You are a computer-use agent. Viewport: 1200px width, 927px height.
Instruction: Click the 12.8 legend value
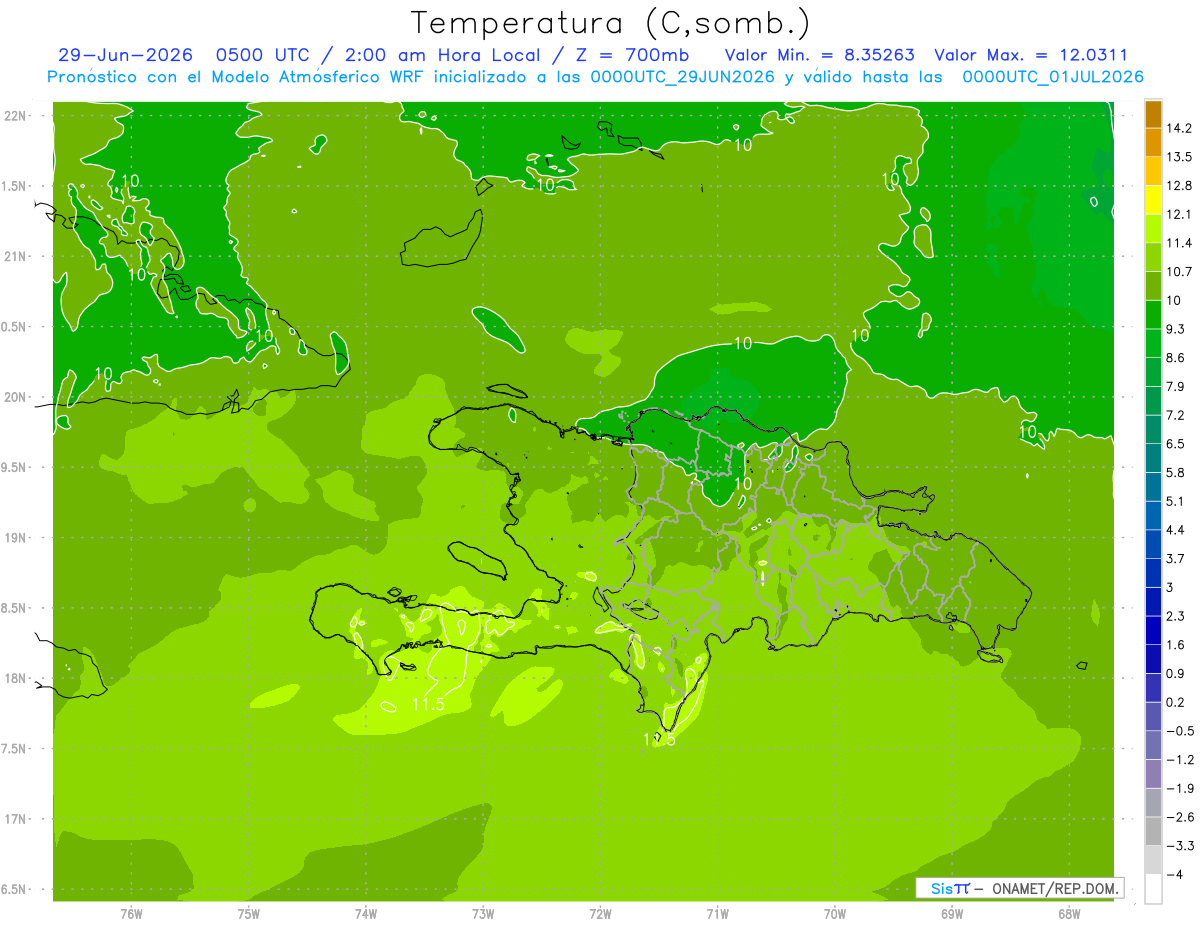pos(1179,186)
